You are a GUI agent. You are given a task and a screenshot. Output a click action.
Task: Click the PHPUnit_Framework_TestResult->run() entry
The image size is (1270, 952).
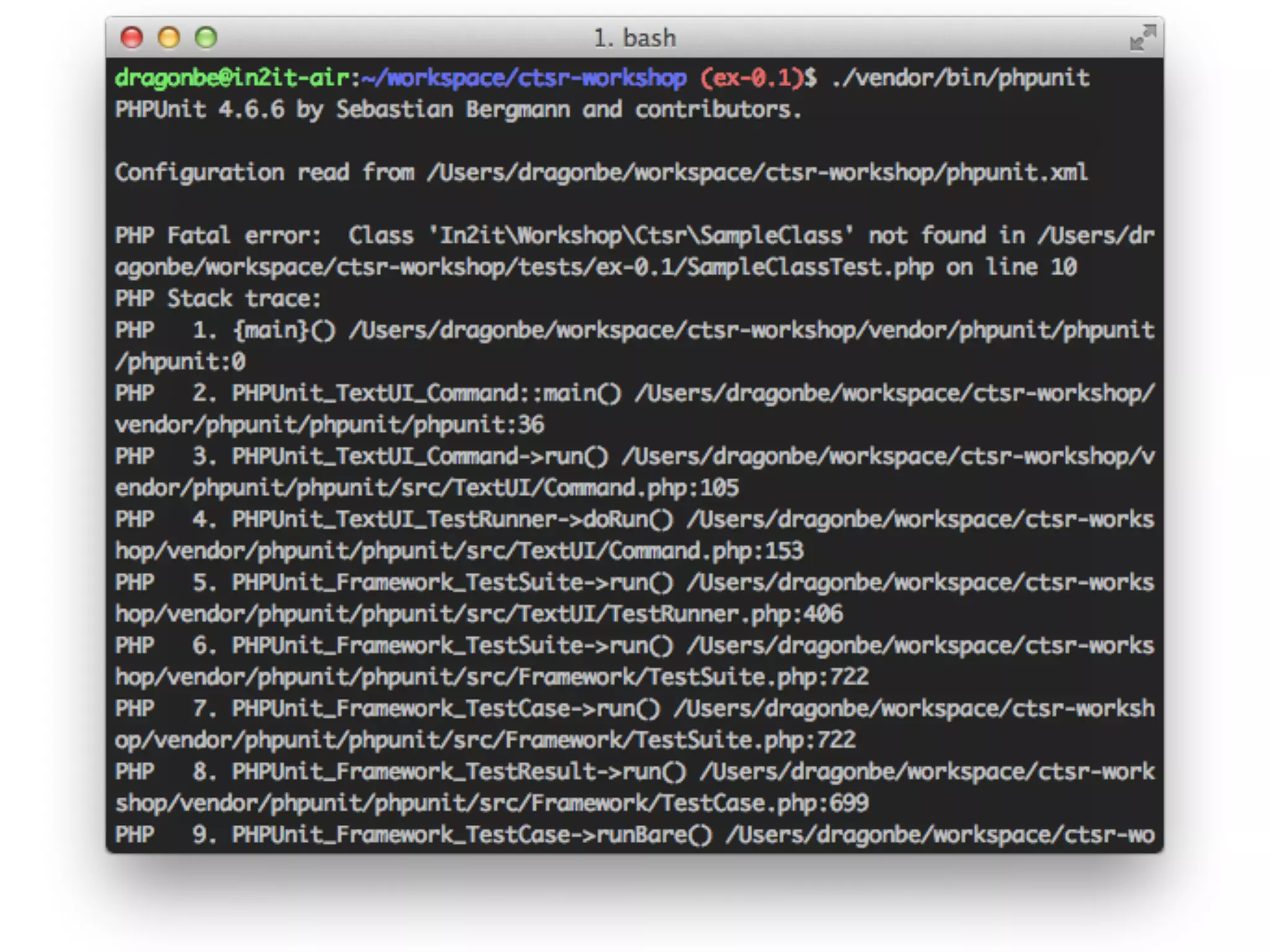(459, 772)
